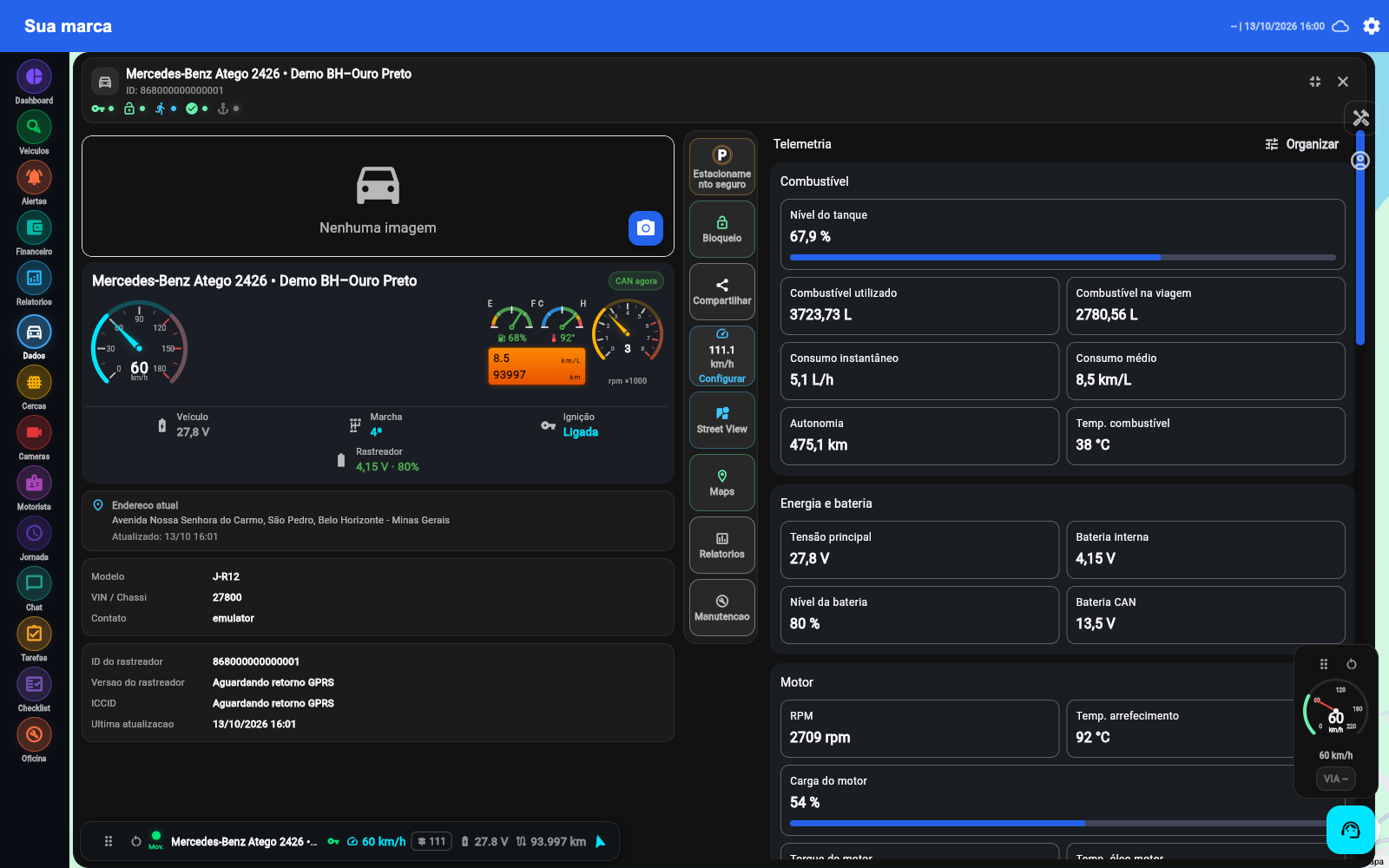Open the Cercas fence icon
The height and width of the screenshot is (868, 1389).
coord(34,382)
